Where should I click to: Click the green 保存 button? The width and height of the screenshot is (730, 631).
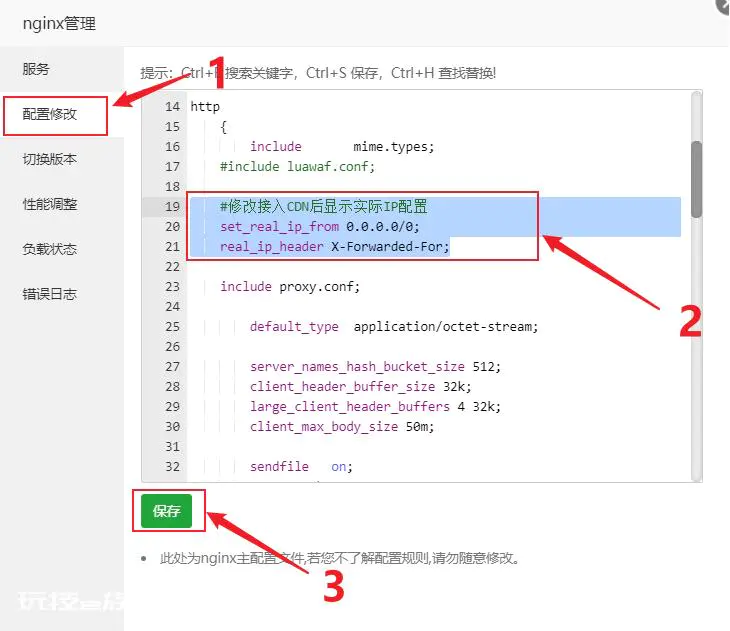(167, 511)
